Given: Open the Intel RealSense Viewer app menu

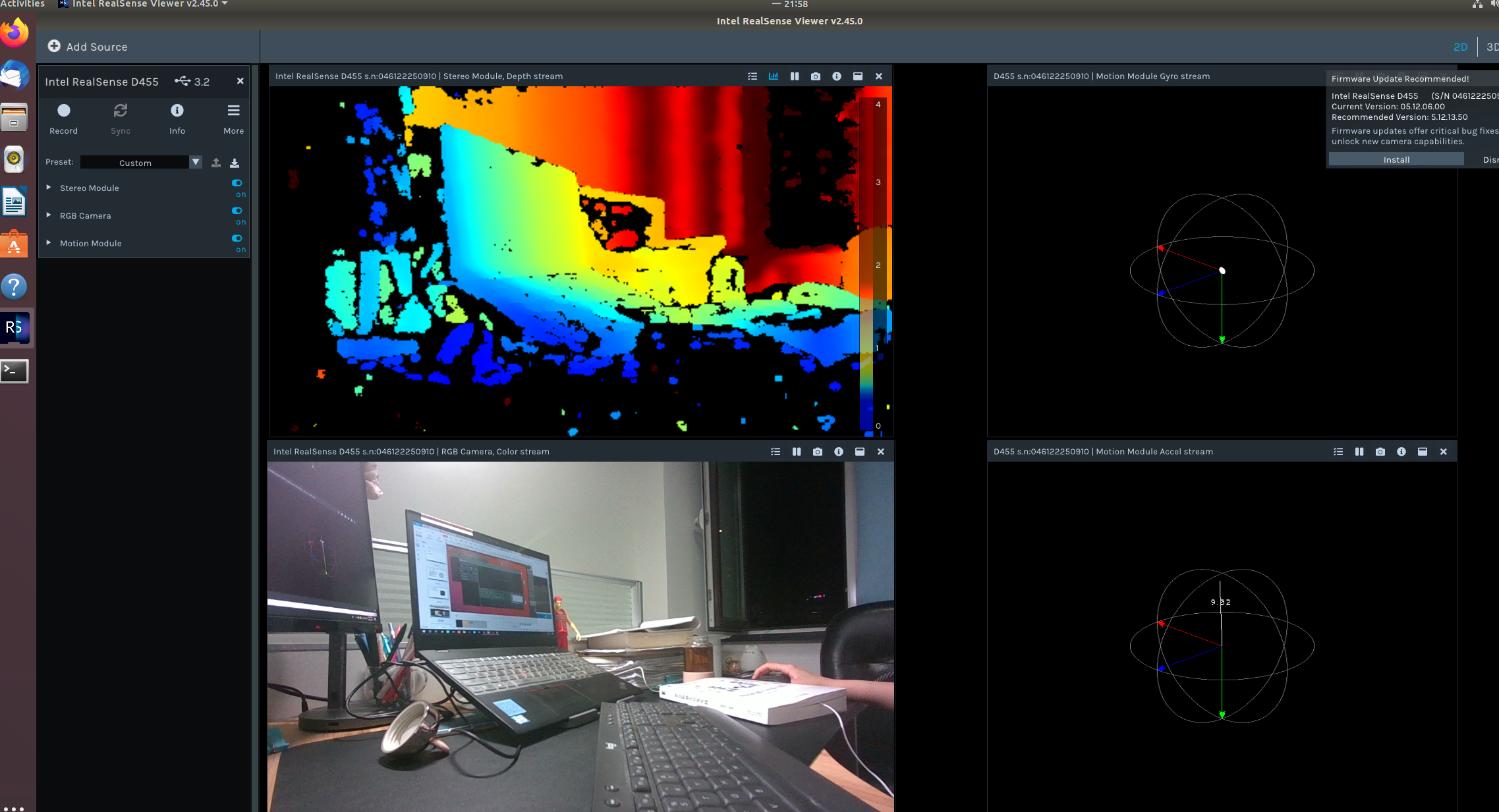Looking at the screenshot, I should [144, 4].
